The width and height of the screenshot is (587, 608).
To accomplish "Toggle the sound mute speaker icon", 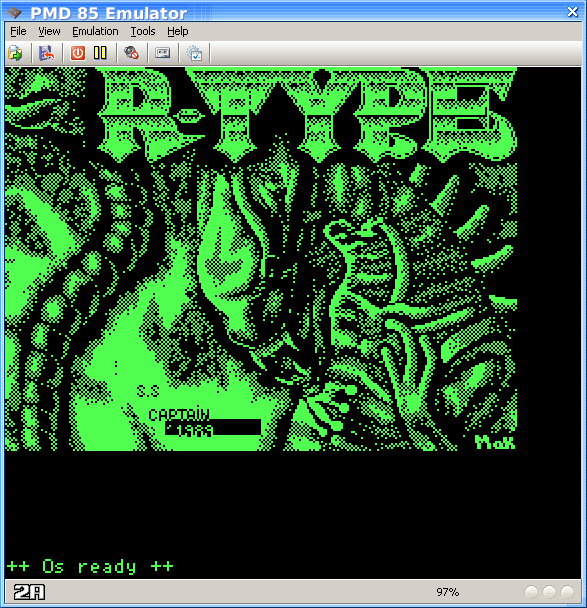I will point(131,53).
